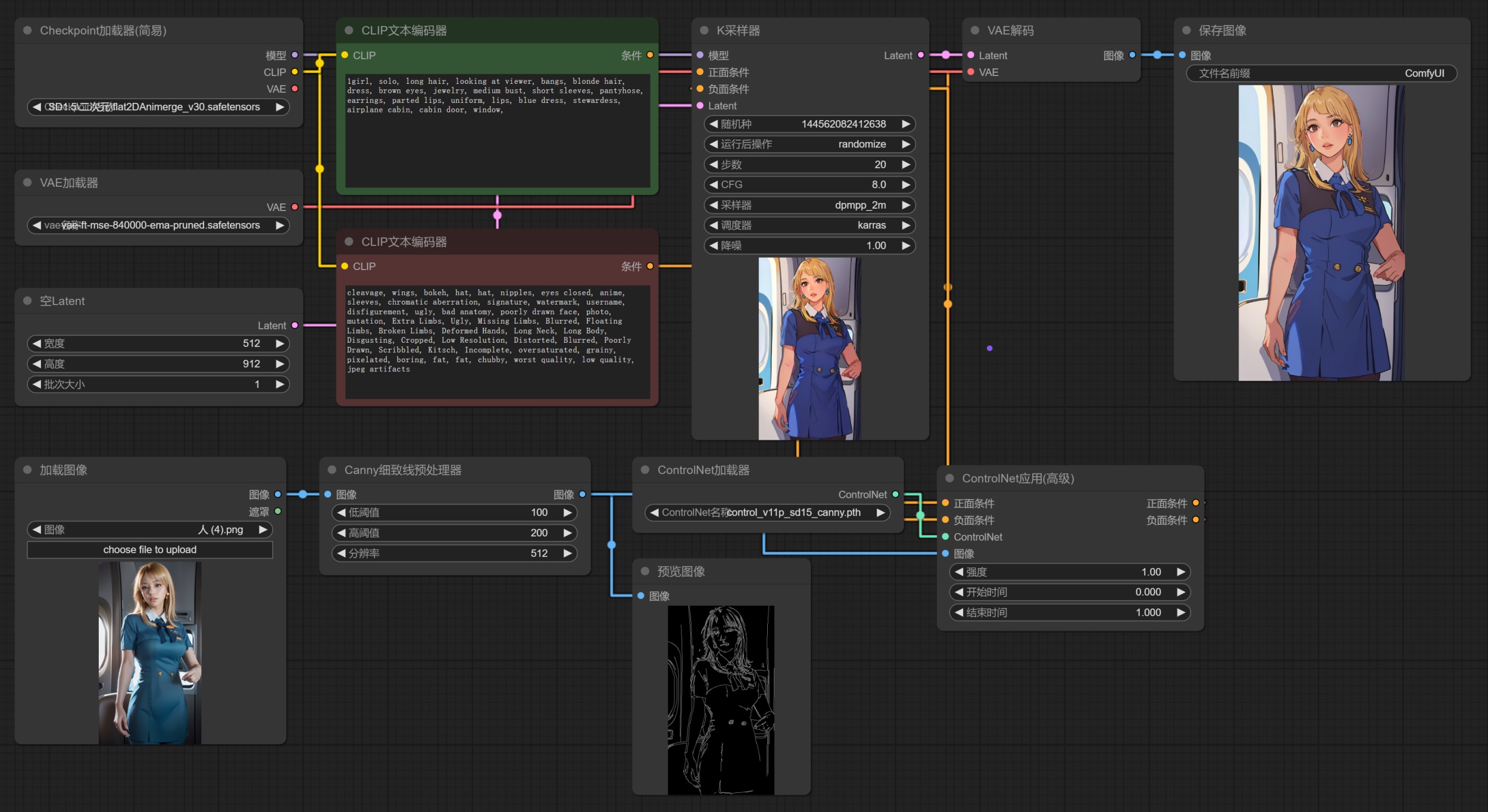Open 运行后操作 randomize selector
The image size is (1488, 812).
pos(809,144)
